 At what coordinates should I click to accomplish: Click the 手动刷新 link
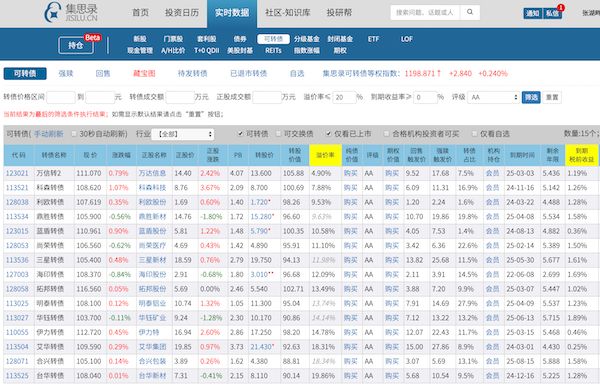pos(49,134)
